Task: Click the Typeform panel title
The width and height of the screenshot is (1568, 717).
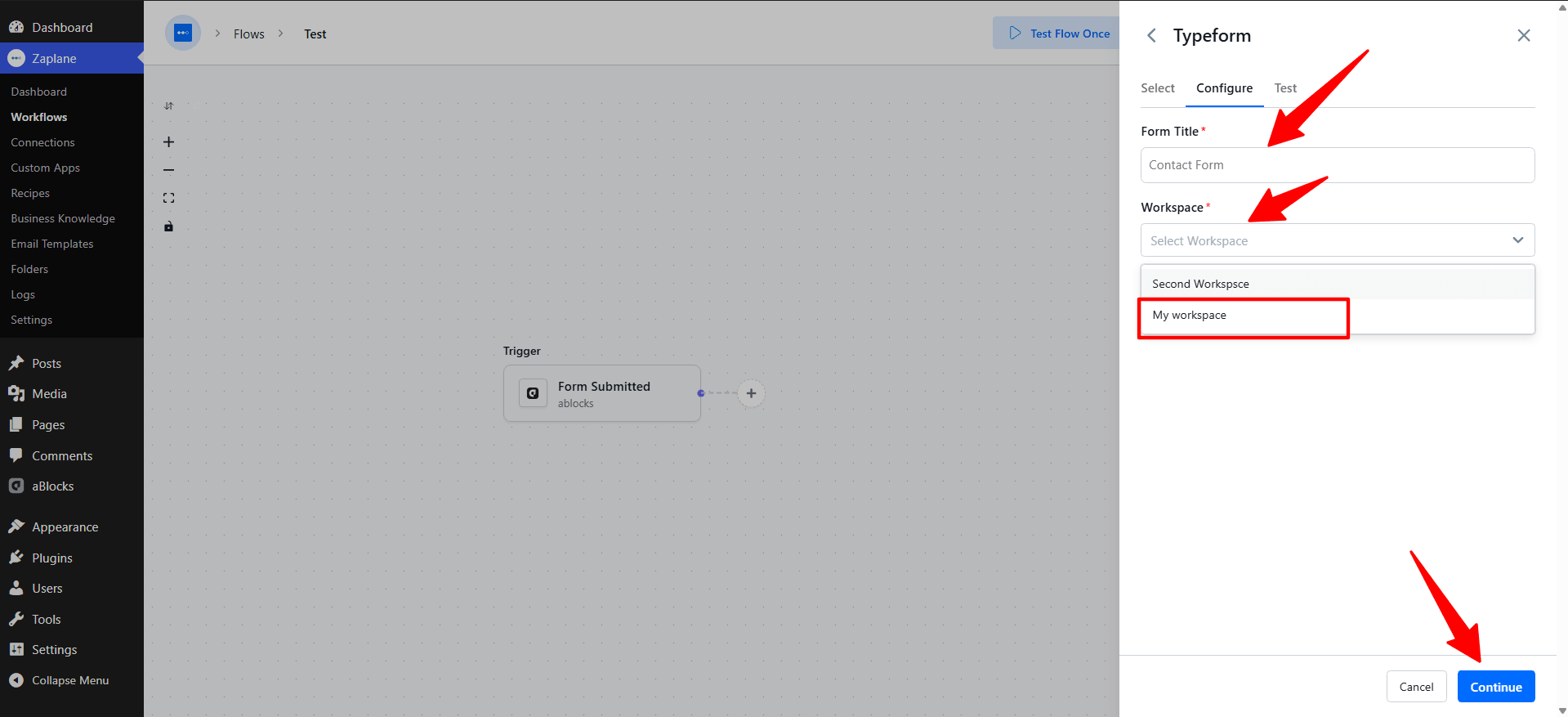Action: pyautogui.click(x=1212, y=35)
